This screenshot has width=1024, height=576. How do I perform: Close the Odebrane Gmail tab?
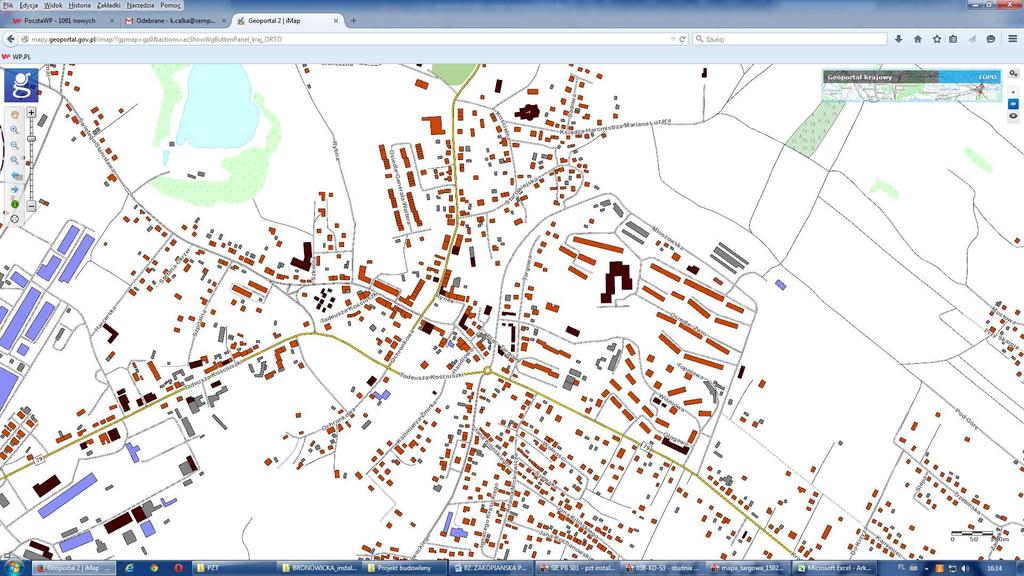click(224, 21)
